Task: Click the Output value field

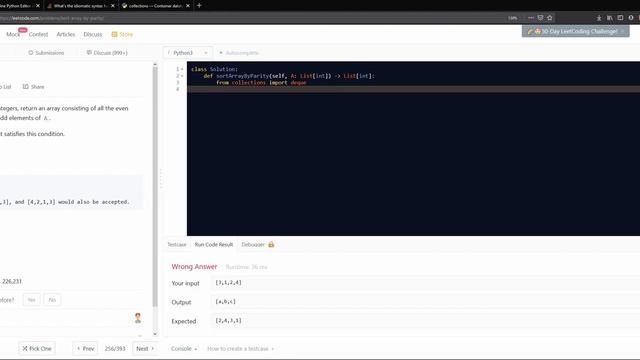Action: pos(425,302)
